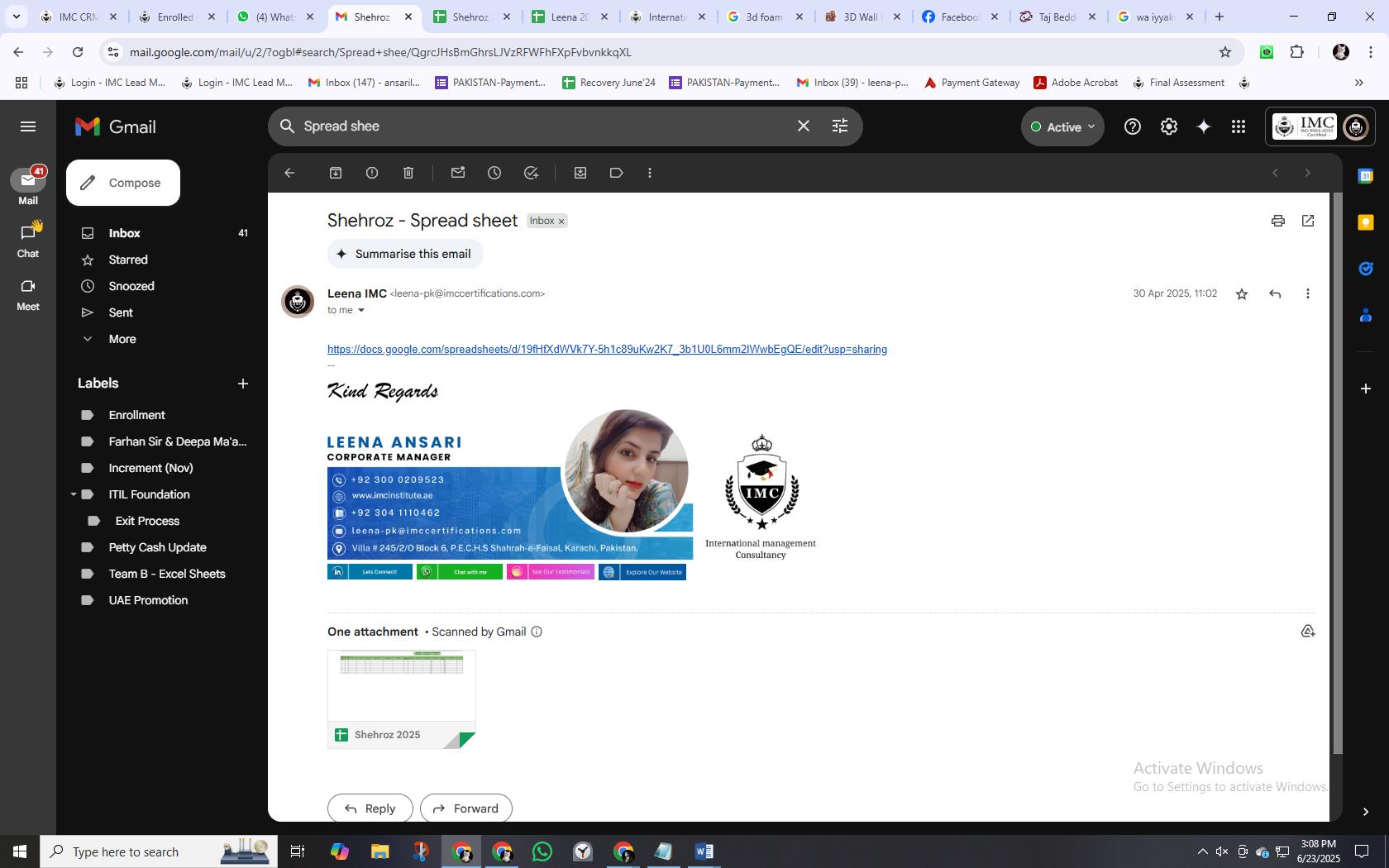Open Payment Gateway bookmark

(x=971, y=83)
